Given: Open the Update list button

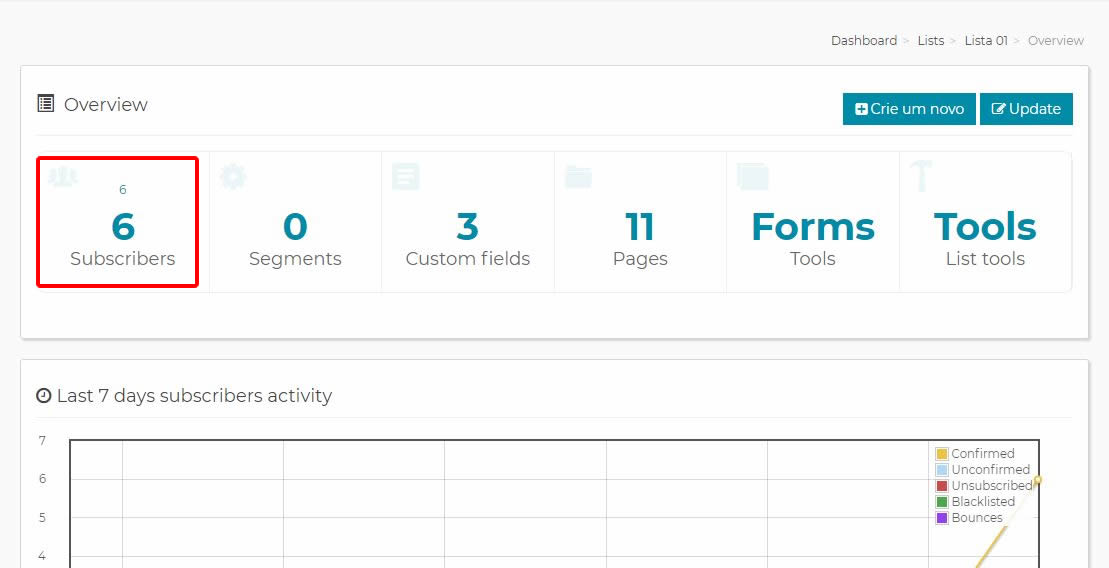Looking at the screenshot, I should [x=1026, y=109].
